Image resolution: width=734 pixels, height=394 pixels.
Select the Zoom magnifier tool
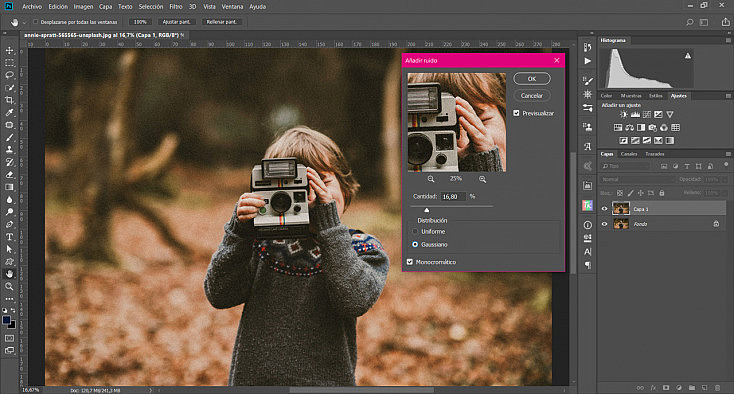[x=9, y=286]
